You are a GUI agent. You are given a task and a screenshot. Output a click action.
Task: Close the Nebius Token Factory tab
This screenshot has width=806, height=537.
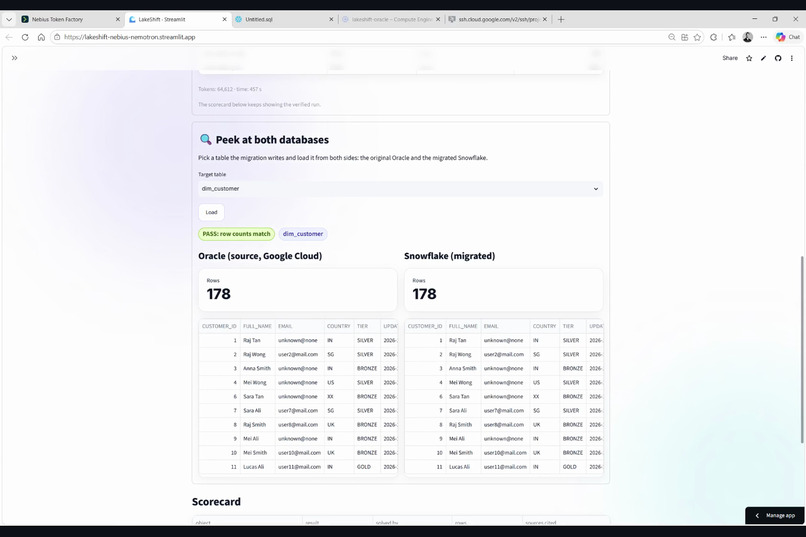coord(118,20)
